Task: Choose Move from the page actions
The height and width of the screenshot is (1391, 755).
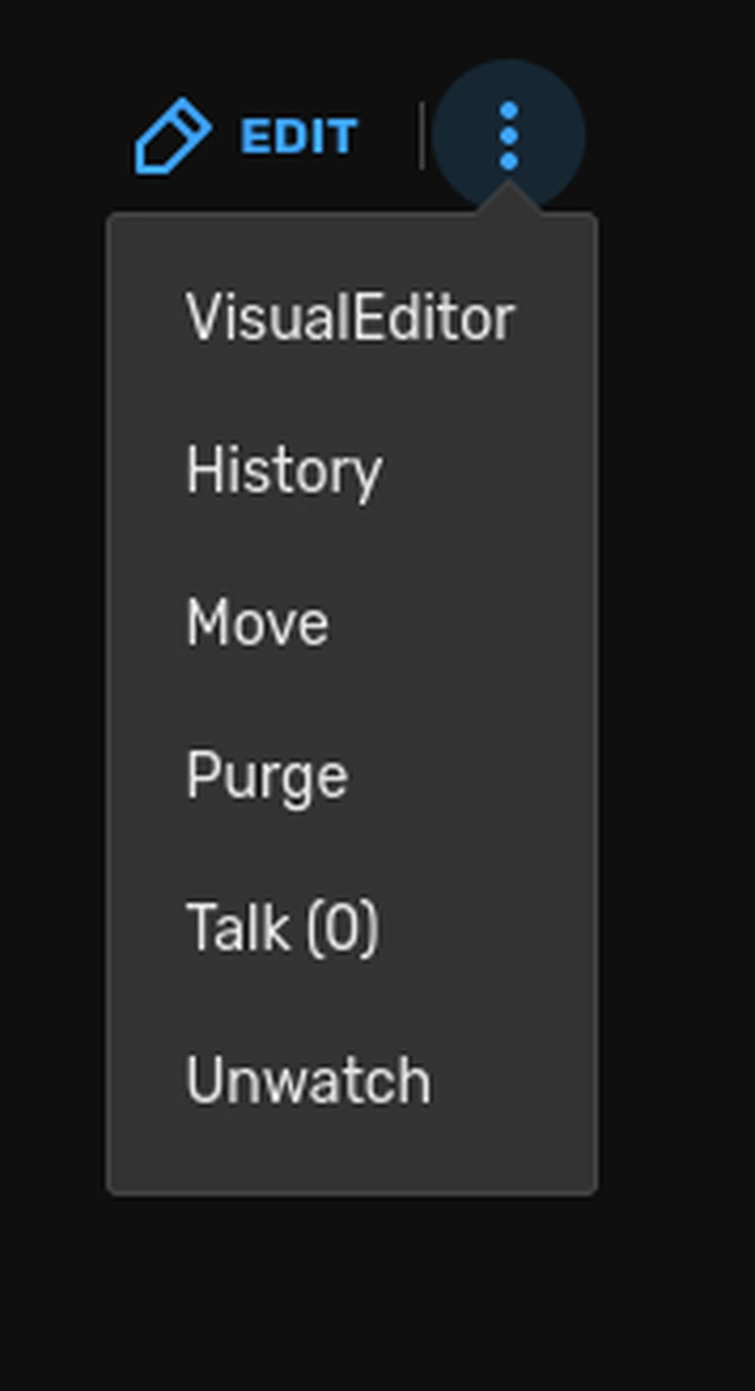Action: pyautogui.click(x=257, y=623)
